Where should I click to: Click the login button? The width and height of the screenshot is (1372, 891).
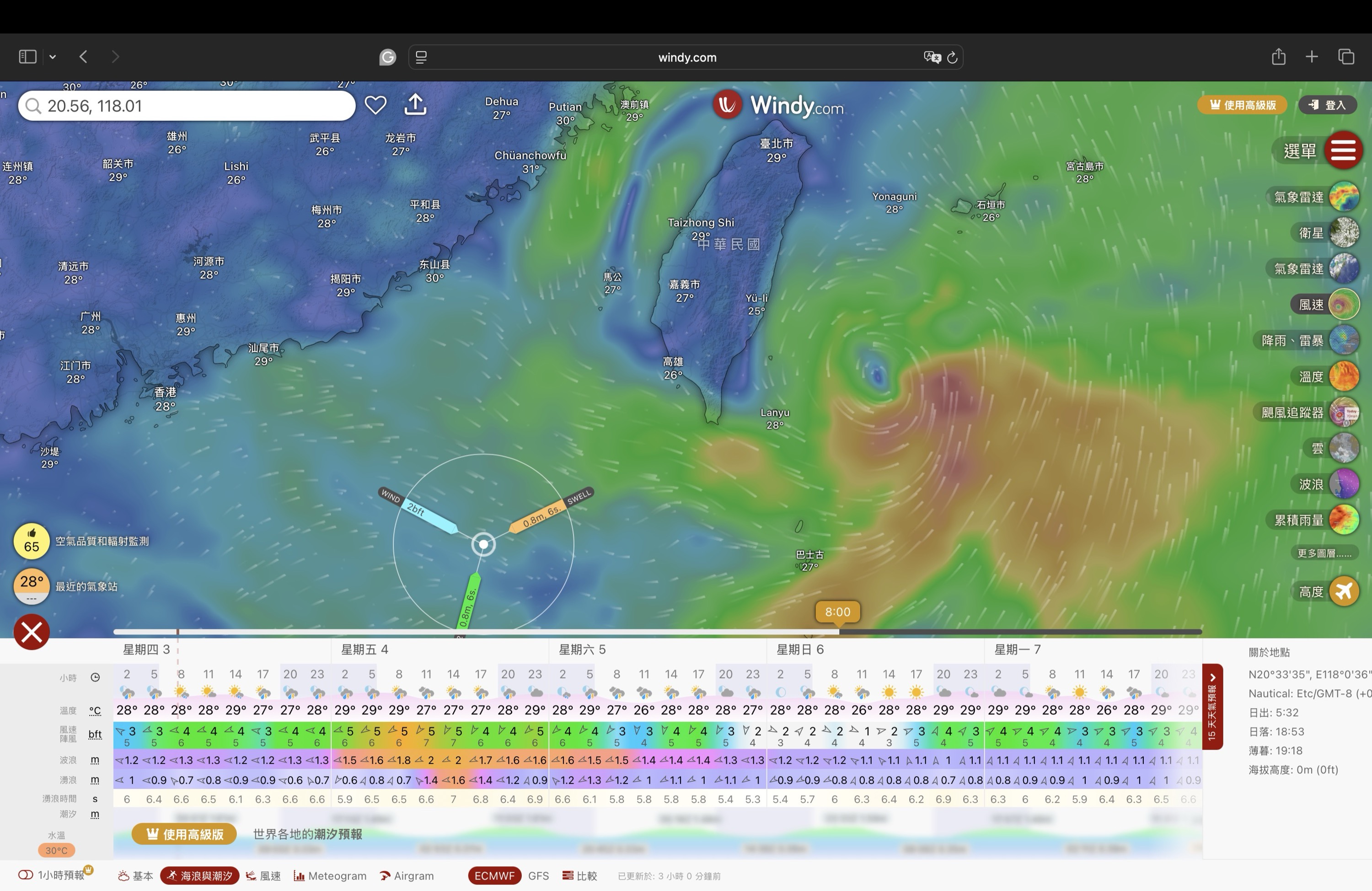click(1328, 105)
